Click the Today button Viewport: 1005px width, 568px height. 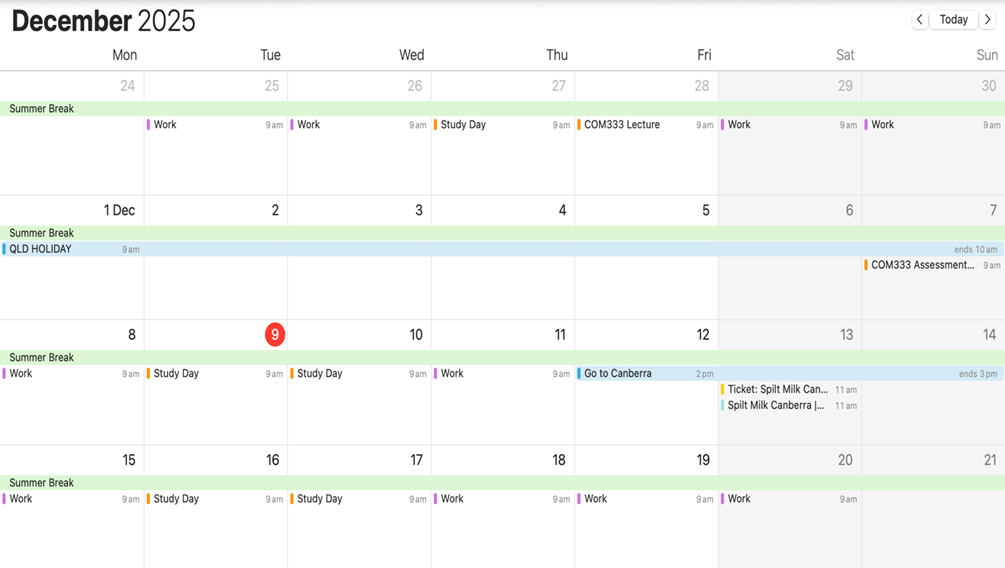click(x=954, y=20)
